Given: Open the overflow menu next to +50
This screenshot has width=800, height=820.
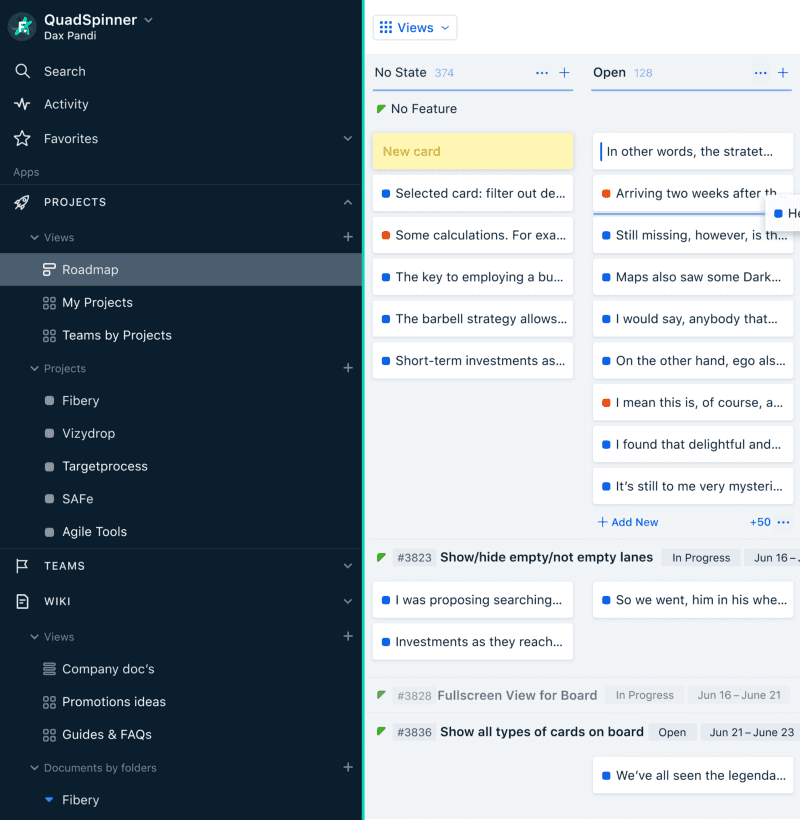Looking at the screenshot, I should (783, 522).
